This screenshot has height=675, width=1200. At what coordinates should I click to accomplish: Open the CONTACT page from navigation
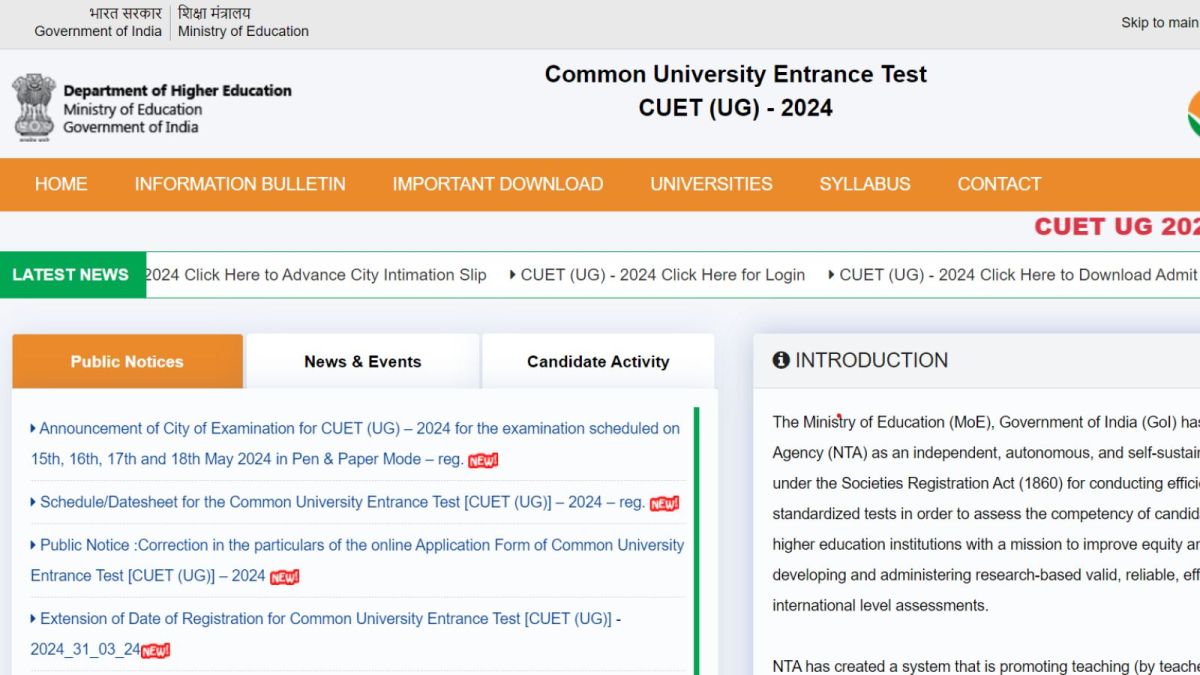pos(999,184)
